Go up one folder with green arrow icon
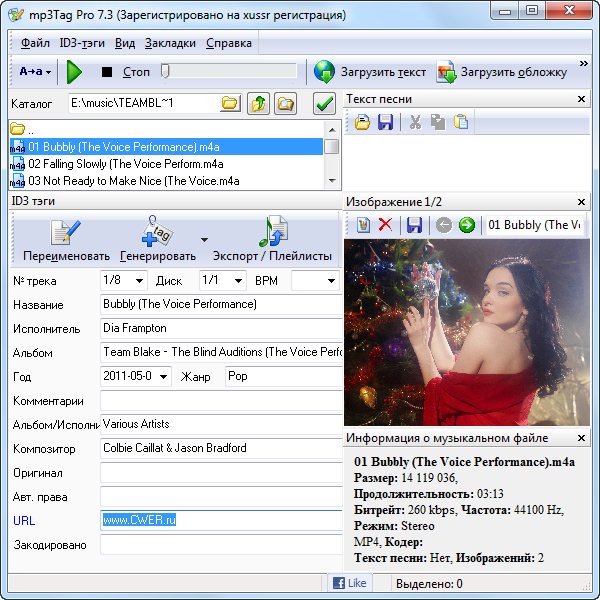 click(x=258, y=103)
